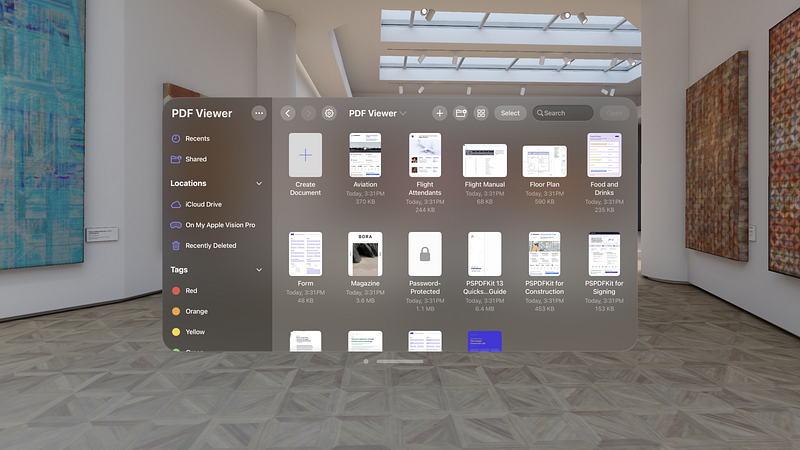Image resolution: width=800 pixels, height=450 pixels.
Task: Collapse the Locations section chevron
Action: [x=259, y=183]
